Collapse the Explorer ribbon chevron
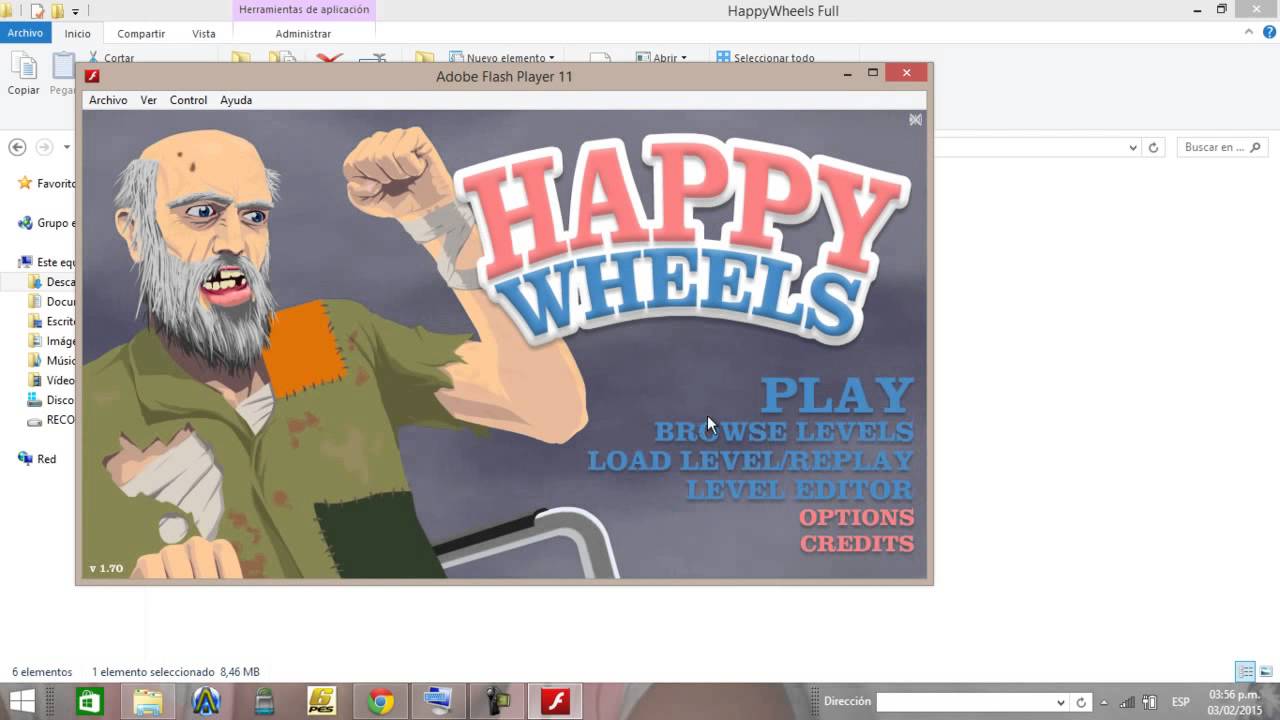The width and height of the screenshot is (1280, 720). pyautogui.click(x=1249, y=33)
